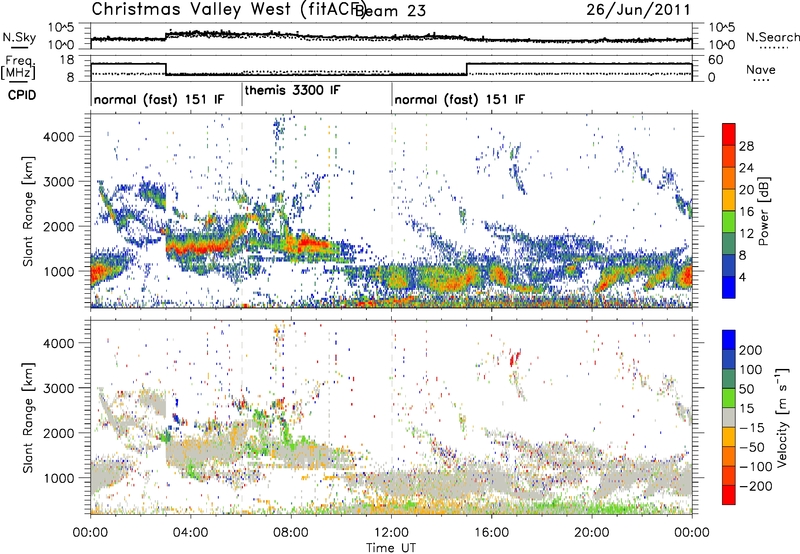The width and height of the screenshot is (800, 554).
Task: Click the '10^5' tick on the N.Sky axis
Action: click(x=61, y=28)
